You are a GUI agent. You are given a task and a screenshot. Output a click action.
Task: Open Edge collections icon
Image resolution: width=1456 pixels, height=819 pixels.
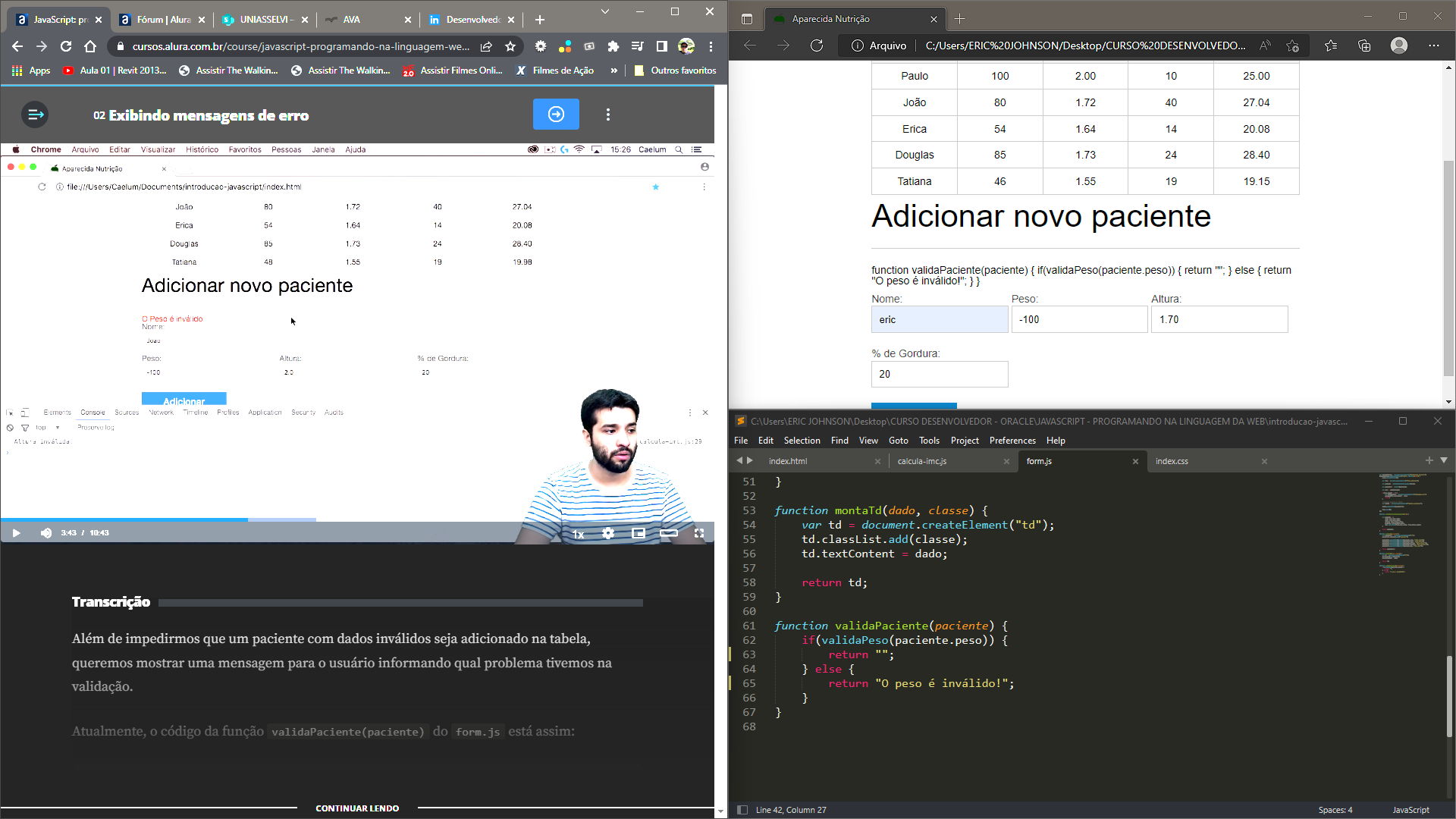coord(1364,45)
